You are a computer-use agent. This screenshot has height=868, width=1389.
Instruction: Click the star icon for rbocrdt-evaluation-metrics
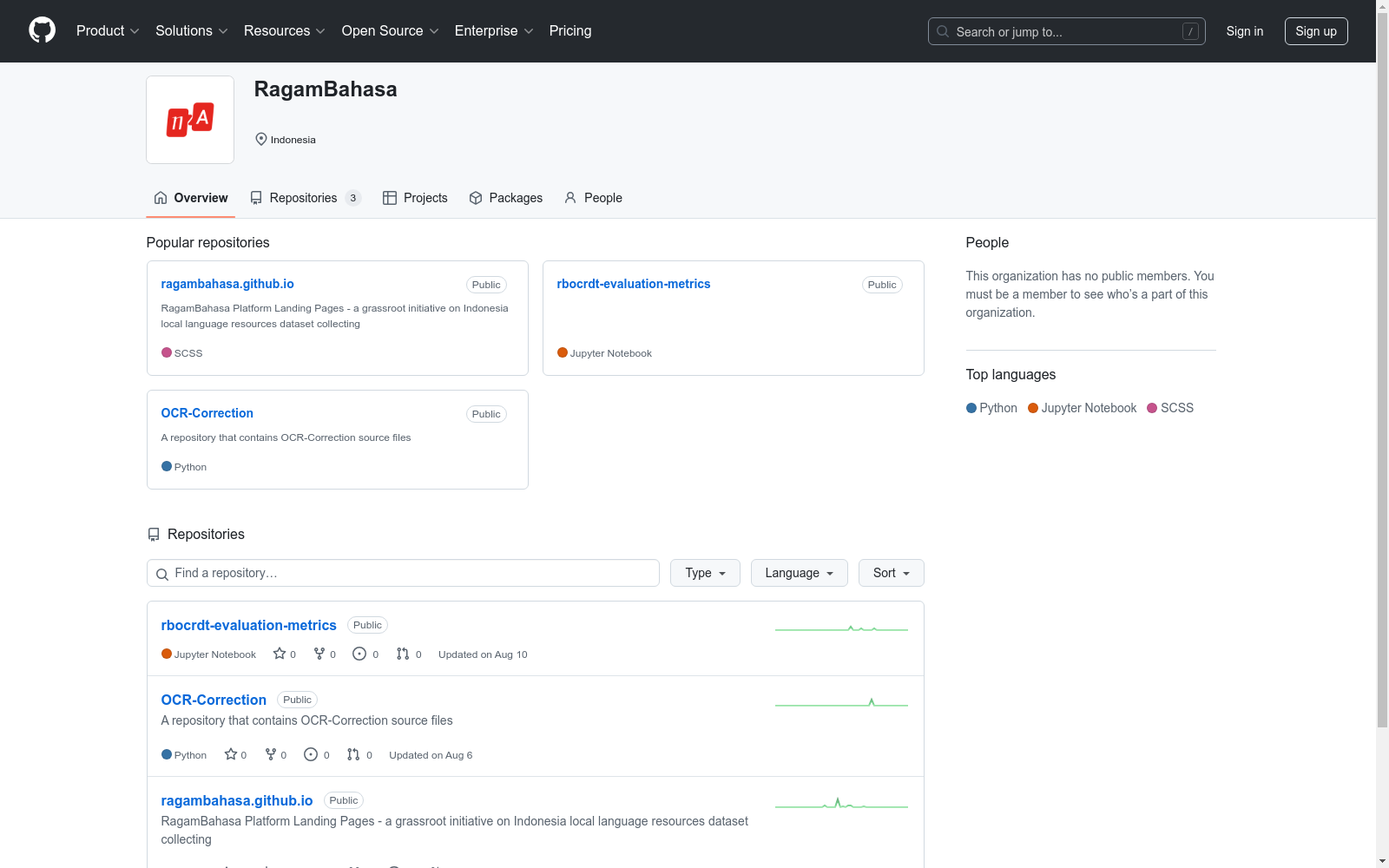pos(280,654)
